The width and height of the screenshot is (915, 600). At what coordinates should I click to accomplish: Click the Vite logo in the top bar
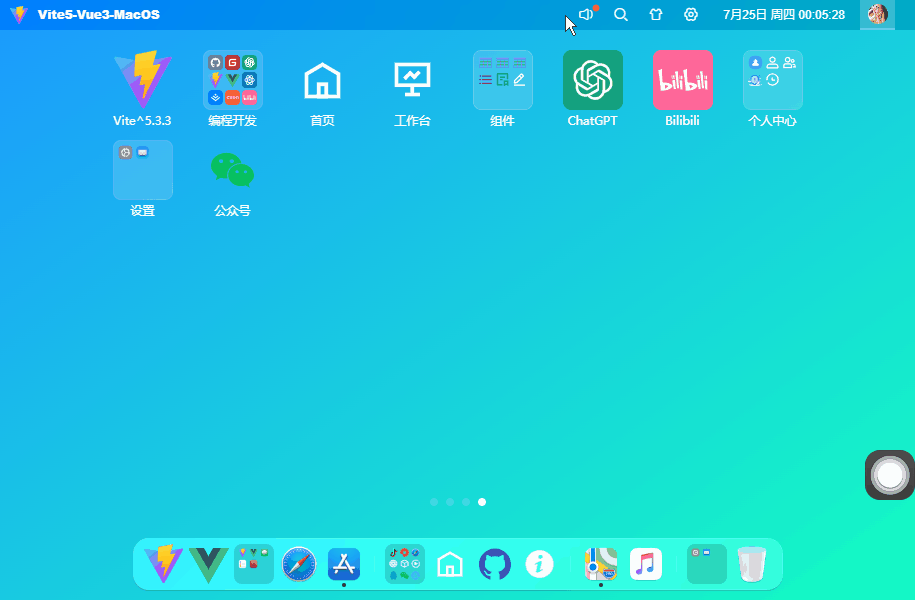pos(19,15)
